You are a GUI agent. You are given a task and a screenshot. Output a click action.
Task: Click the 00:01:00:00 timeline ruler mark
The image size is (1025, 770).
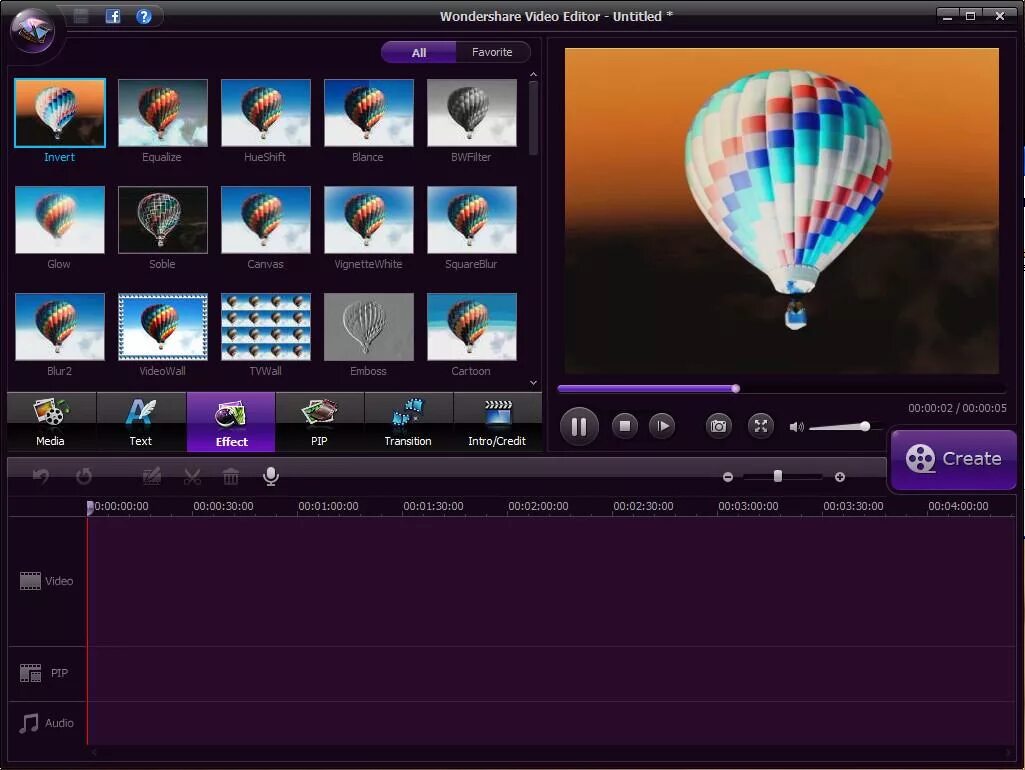coord(328,507)
